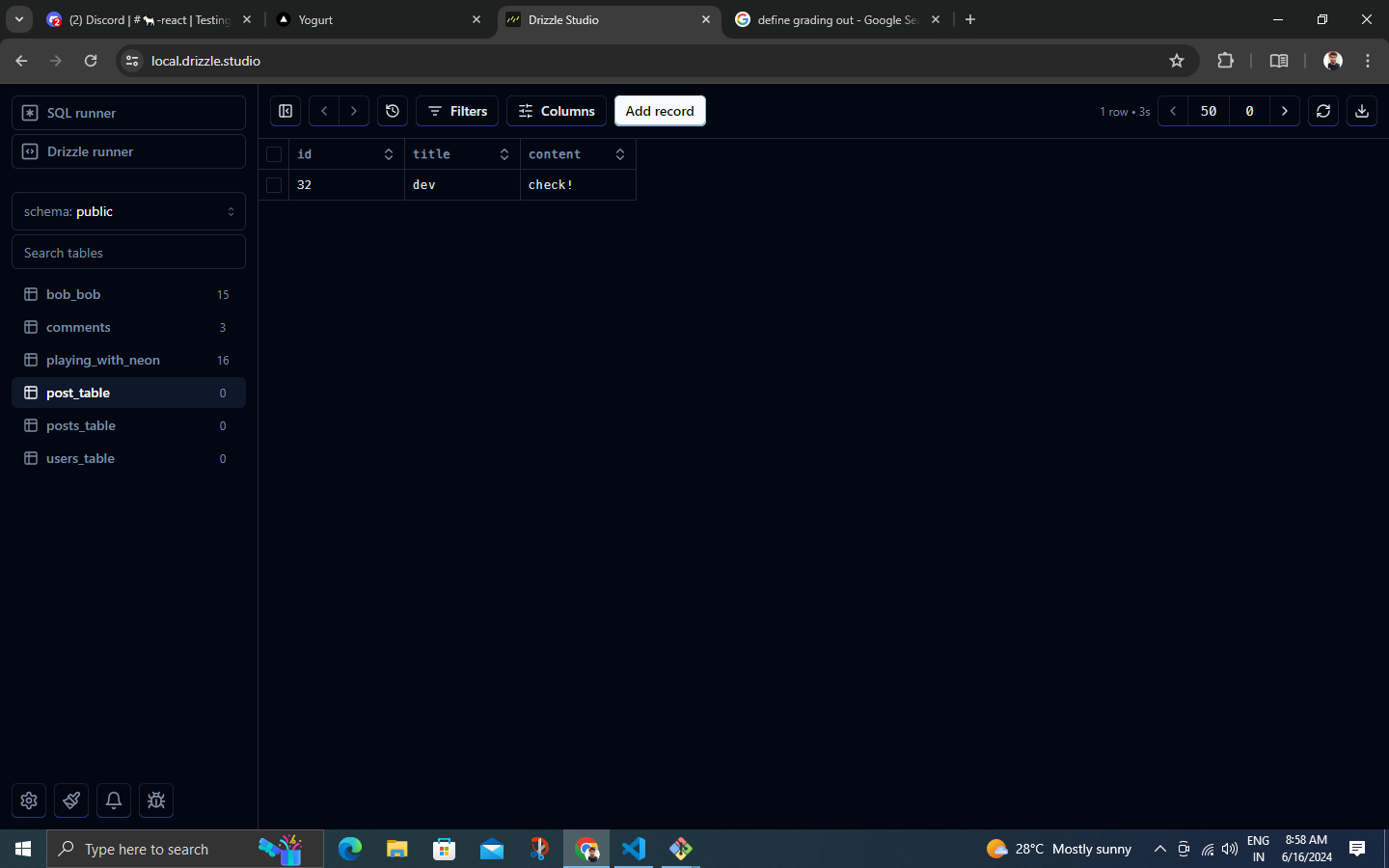Edit the rows-per-page value 50
The image size is (1389, 868).
[1209, 111]
